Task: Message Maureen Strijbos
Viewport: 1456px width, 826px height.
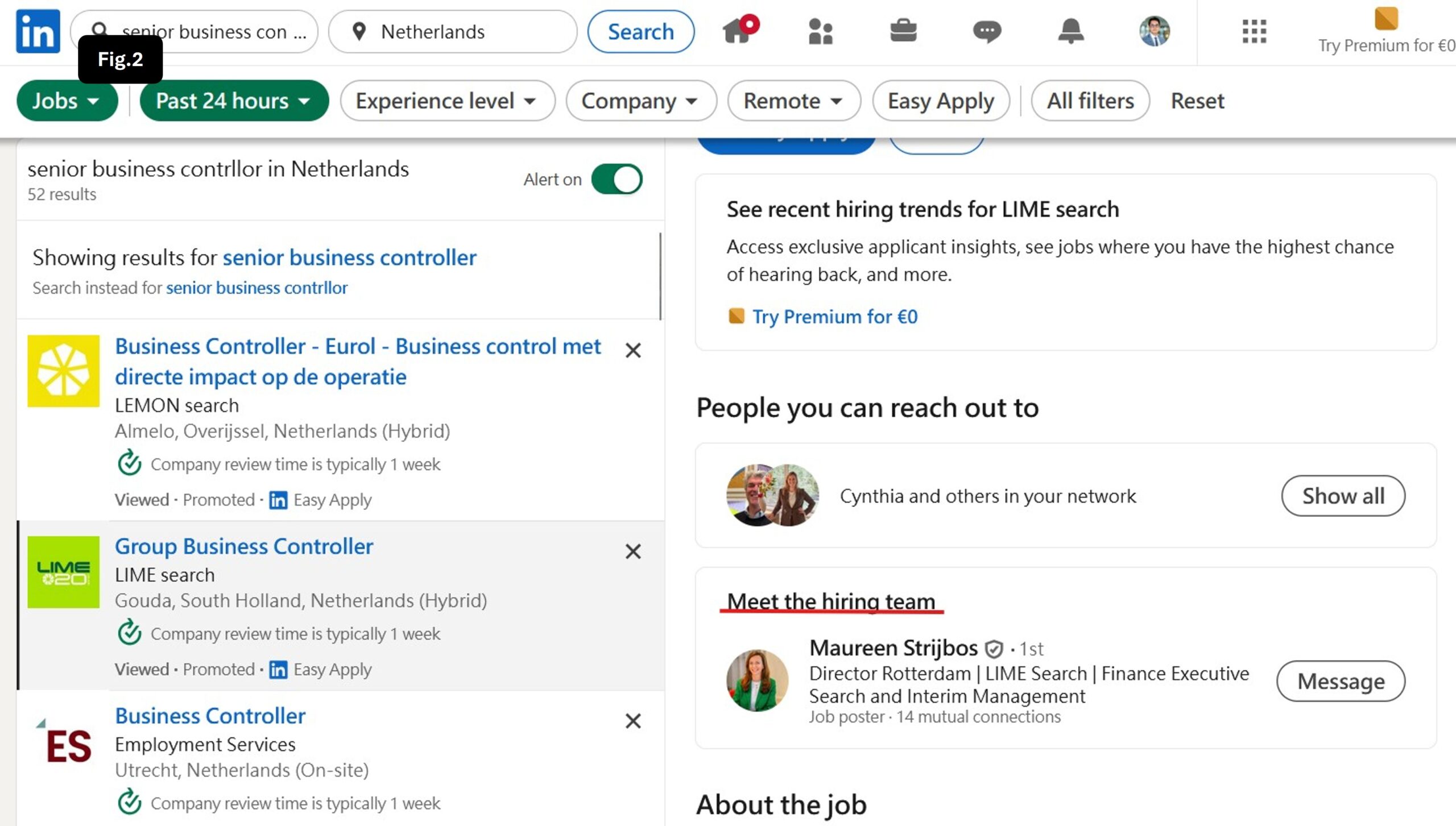Action: pos(1341,680)
